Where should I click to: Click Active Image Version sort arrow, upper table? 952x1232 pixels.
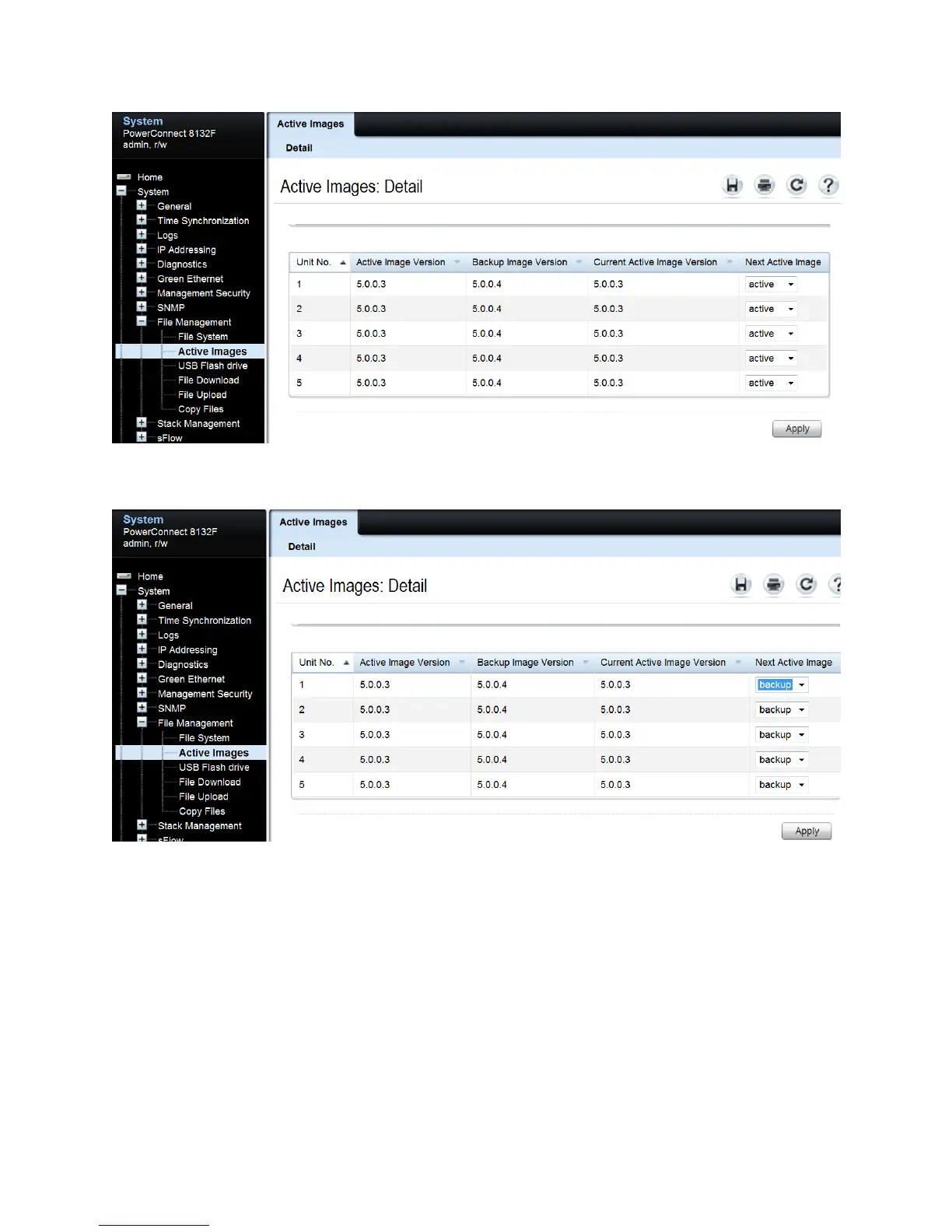[457, 263]
